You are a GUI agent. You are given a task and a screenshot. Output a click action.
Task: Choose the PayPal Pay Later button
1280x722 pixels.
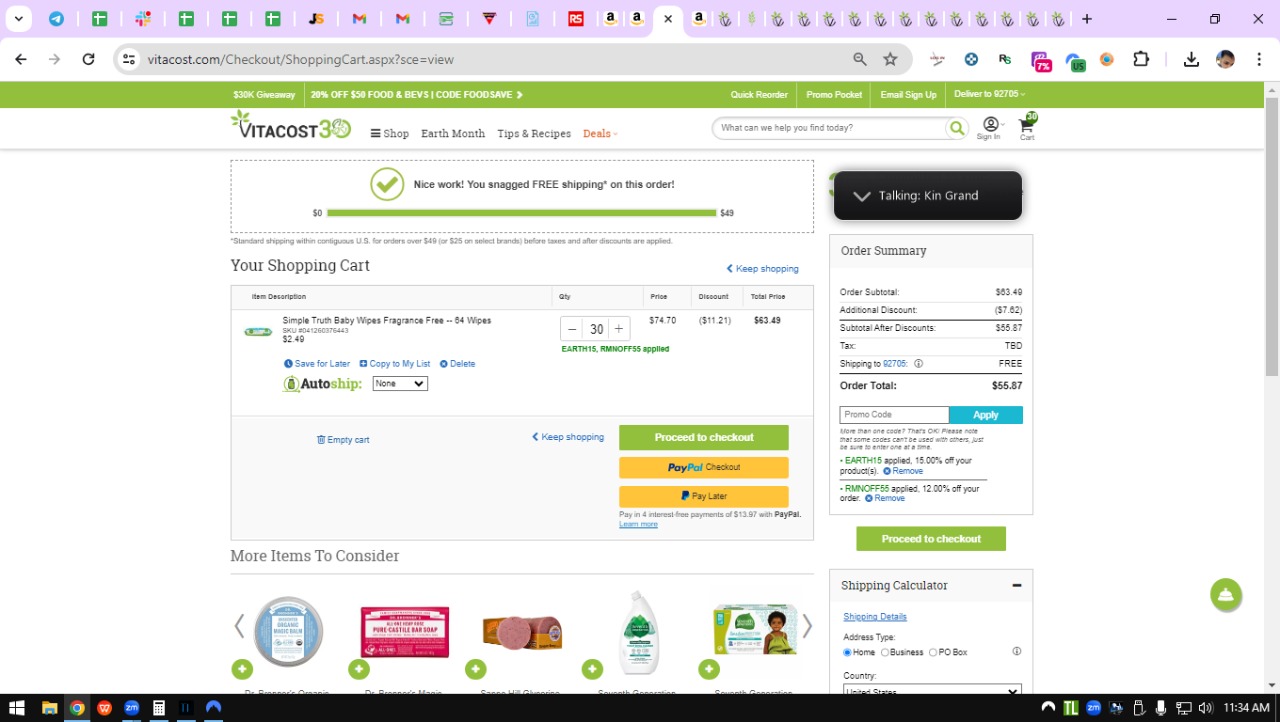704,496
